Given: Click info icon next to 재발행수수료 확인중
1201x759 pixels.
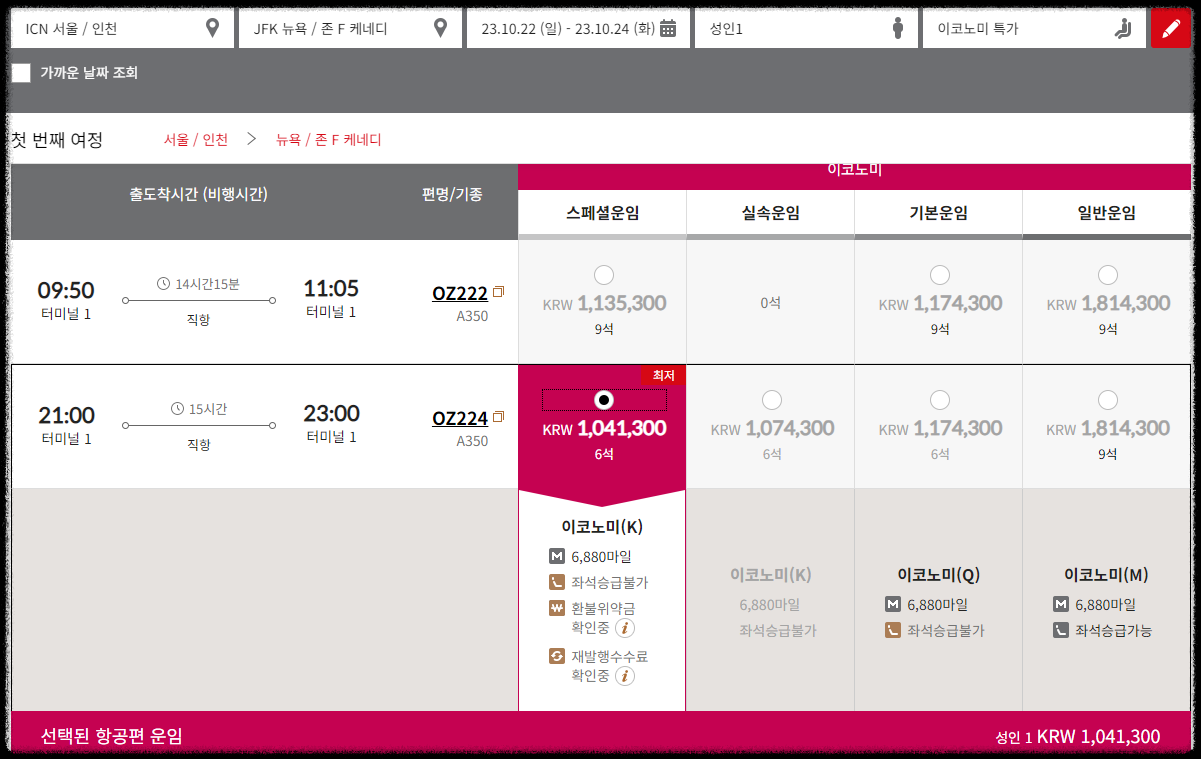Looking at the screenshot, I should tap(625, 676).
